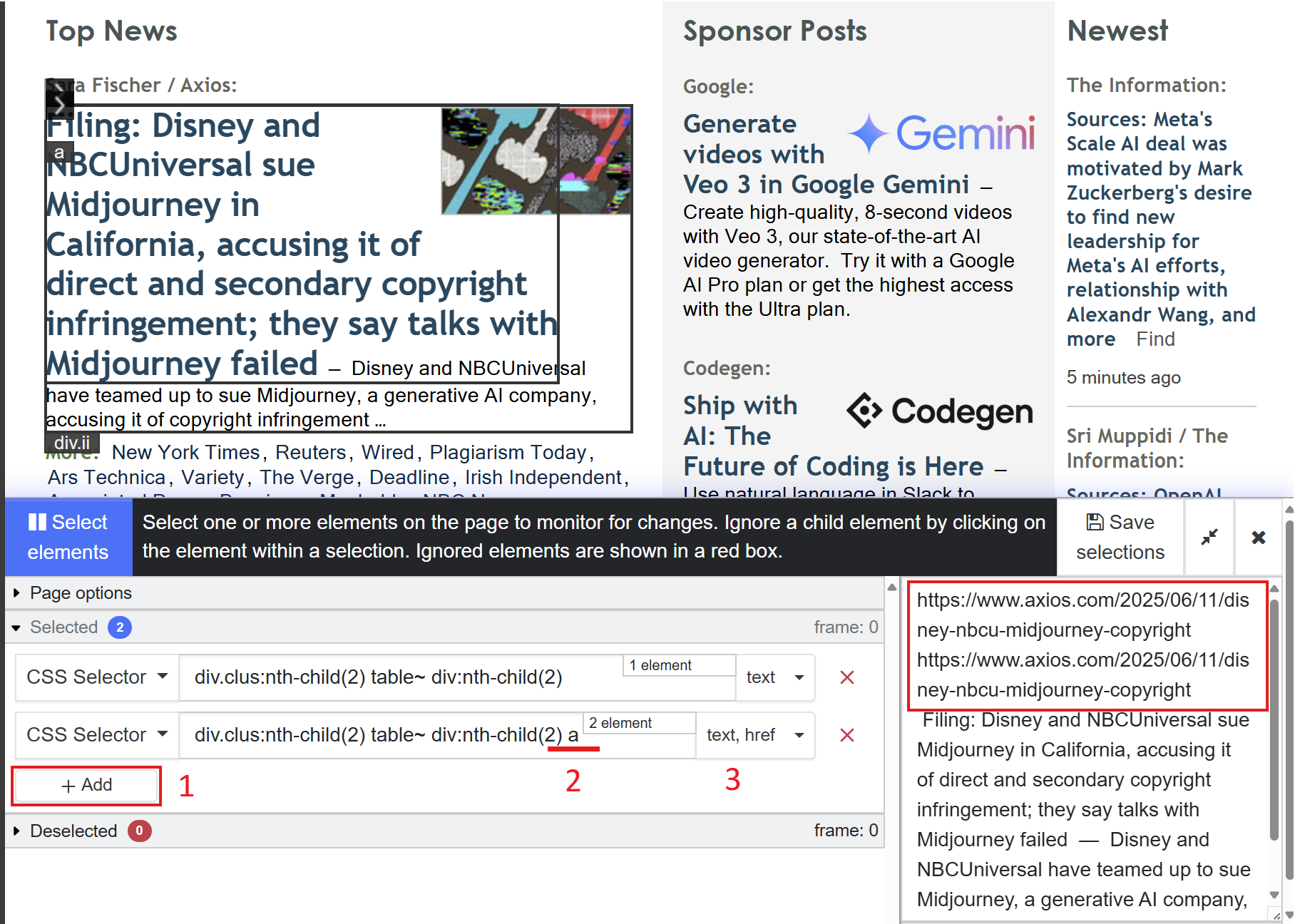Edit selector field with '2 element'
This screenshot has height=924, width=1295.
click(x=436, y=734)
